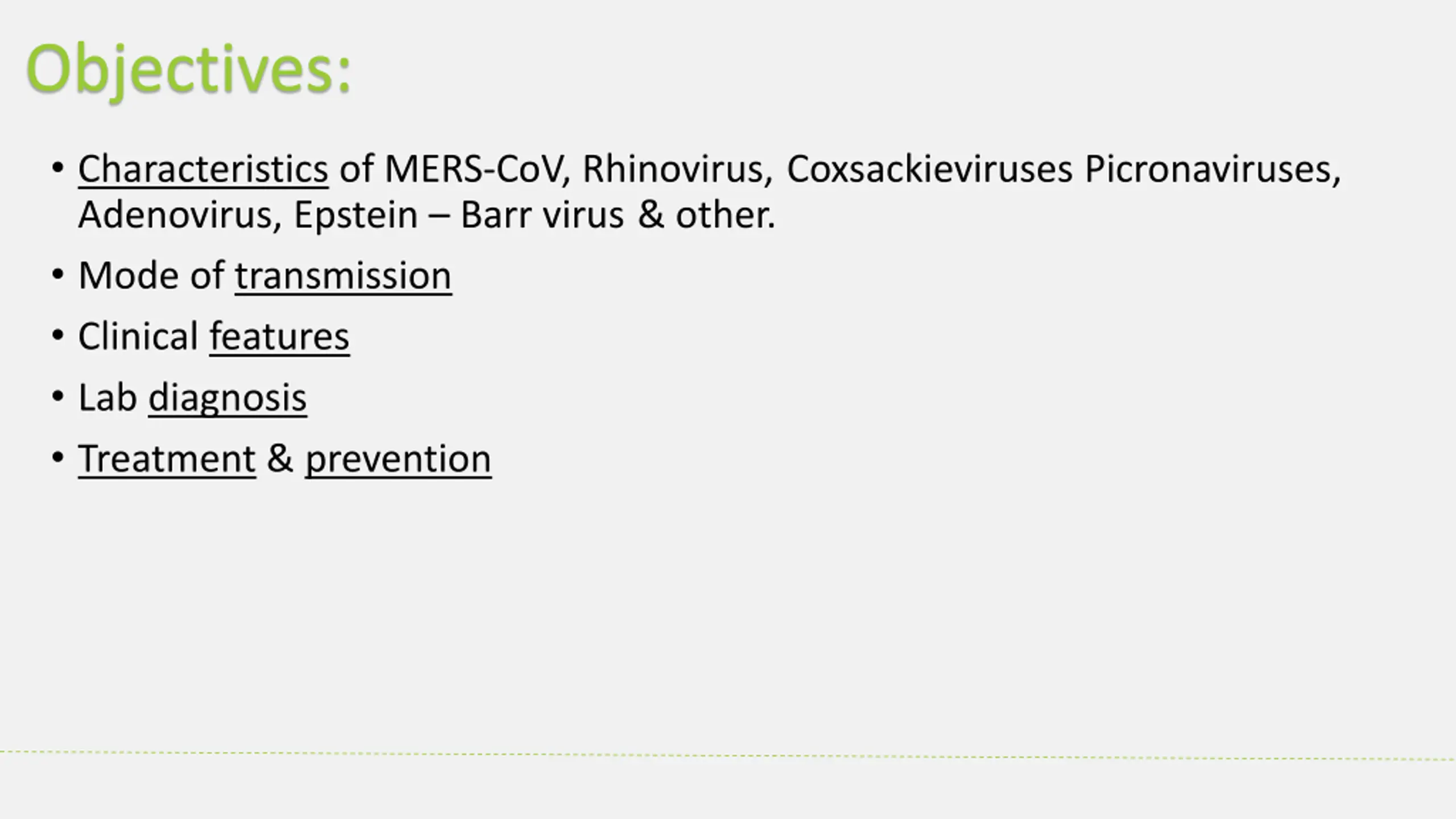Click the dashed green line near slide bottom

728,755
